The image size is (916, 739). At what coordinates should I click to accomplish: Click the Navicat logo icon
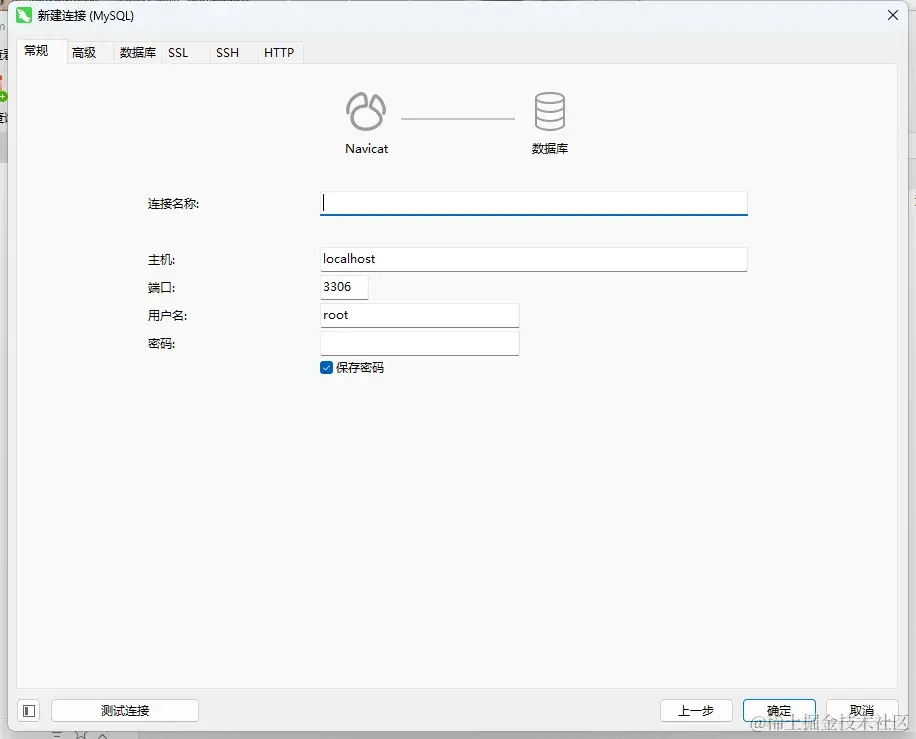(x=366, y=111)
